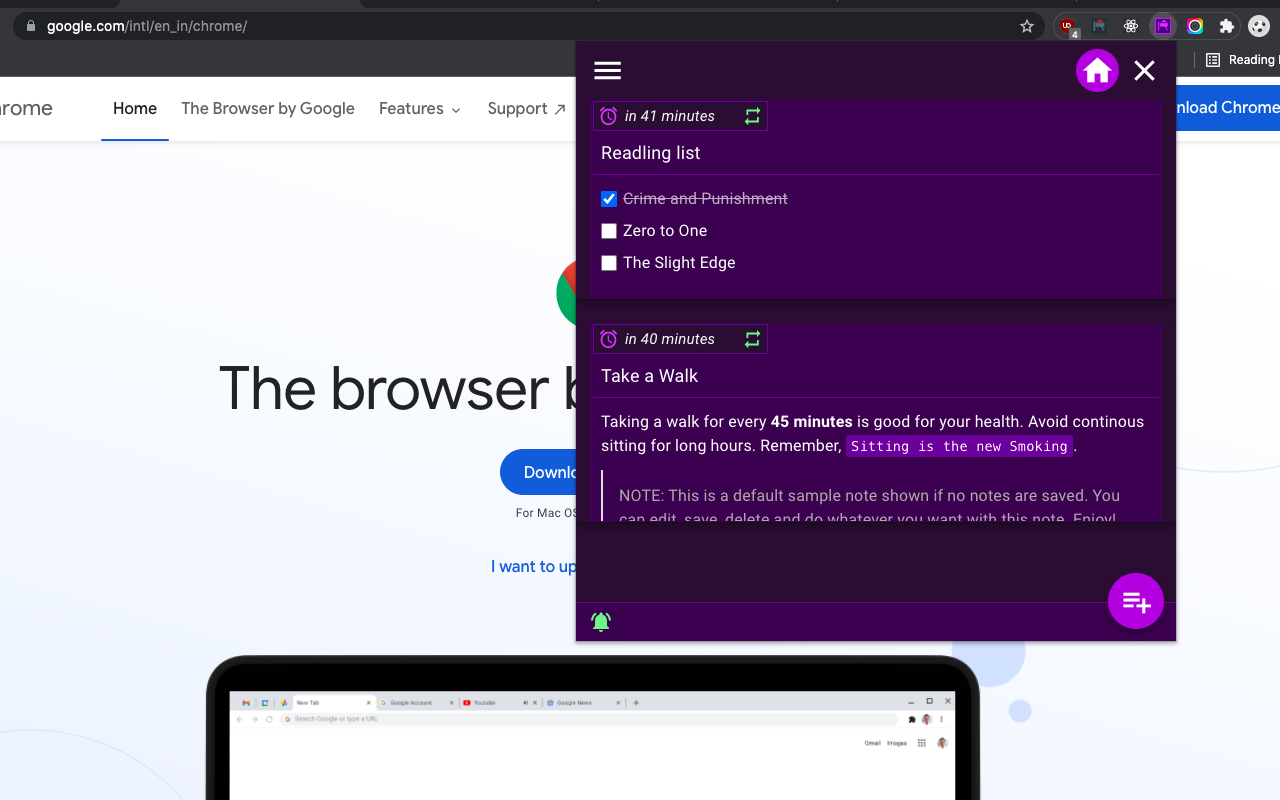Image resolution: width=1280 pixels, height=800 pixels.
Task: Close the notes popup with the X
Action: [1144, 70]
